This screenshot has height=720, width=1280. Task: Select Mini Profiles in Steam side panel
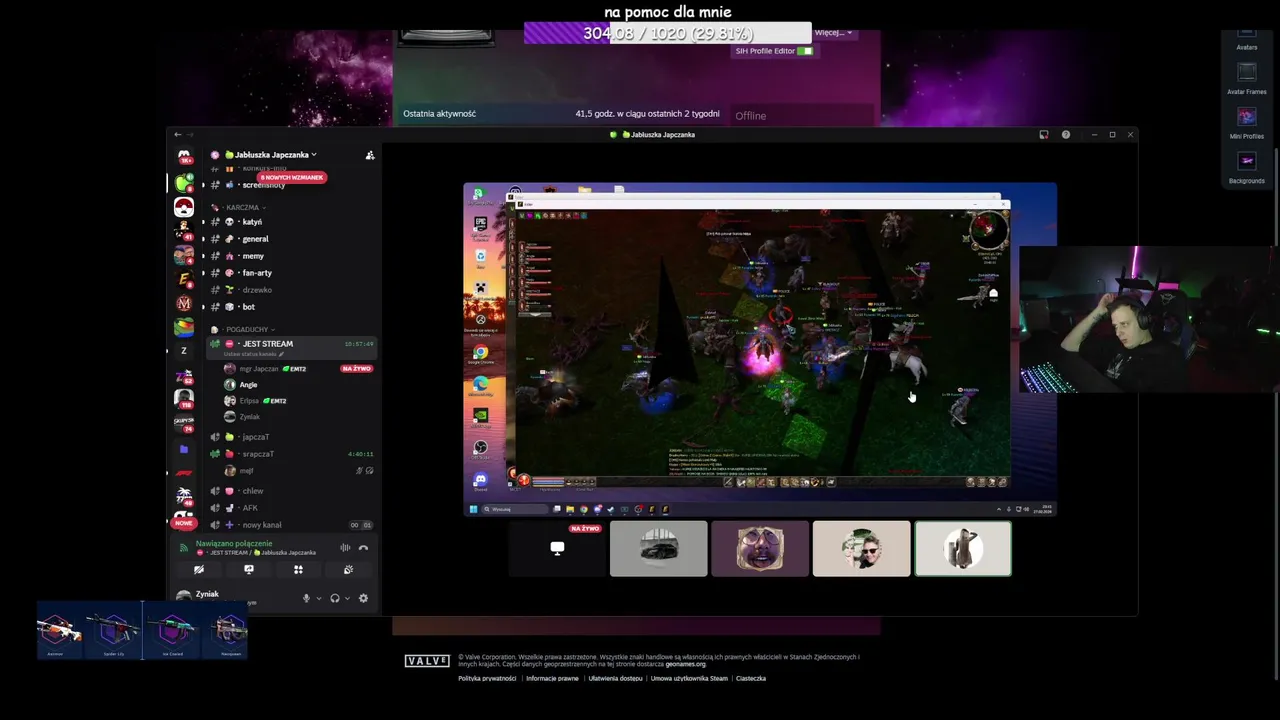click(x=1246, y=123)
